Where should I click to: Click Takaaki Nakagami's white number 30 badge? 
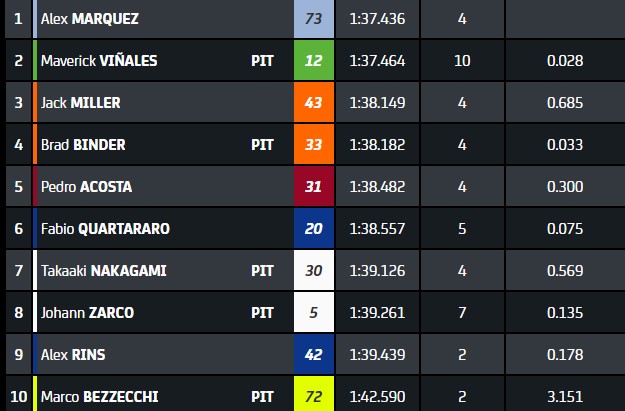coord(313,271)
